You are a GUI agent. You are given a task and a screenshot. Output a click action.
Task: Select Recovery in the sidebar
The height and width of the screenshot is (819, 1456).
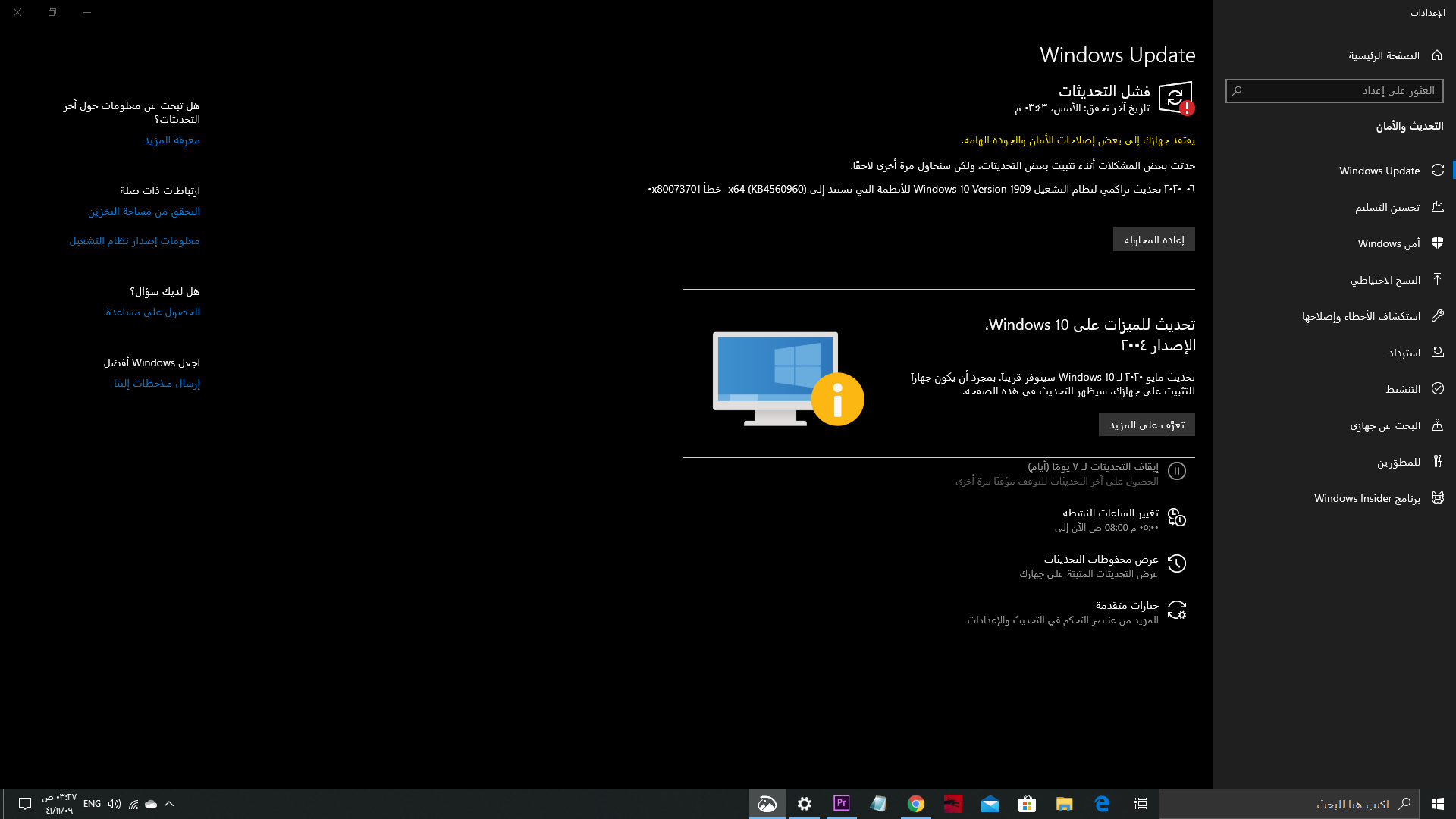(1404, 353)
